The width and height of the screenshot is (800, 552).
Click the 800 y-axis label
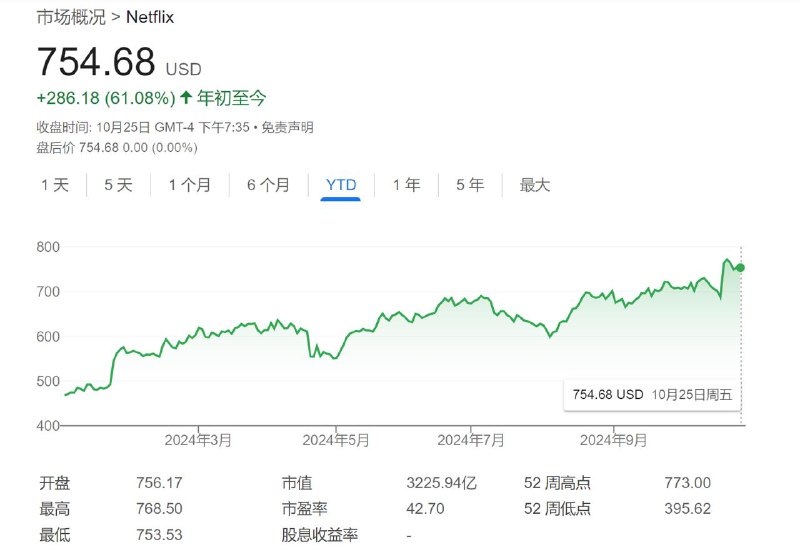[48, 247]
